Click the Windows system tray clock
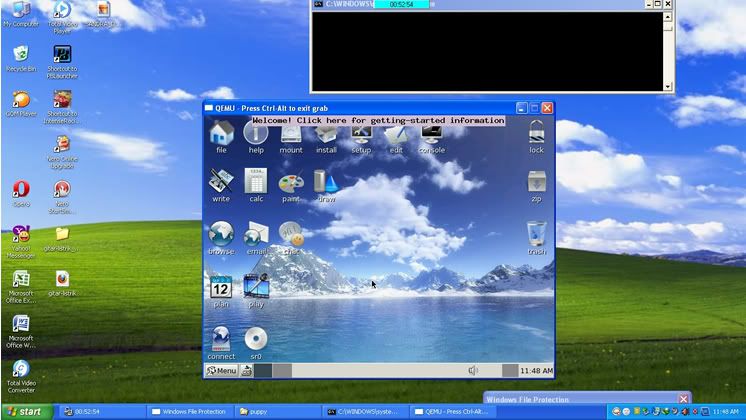 726,411
